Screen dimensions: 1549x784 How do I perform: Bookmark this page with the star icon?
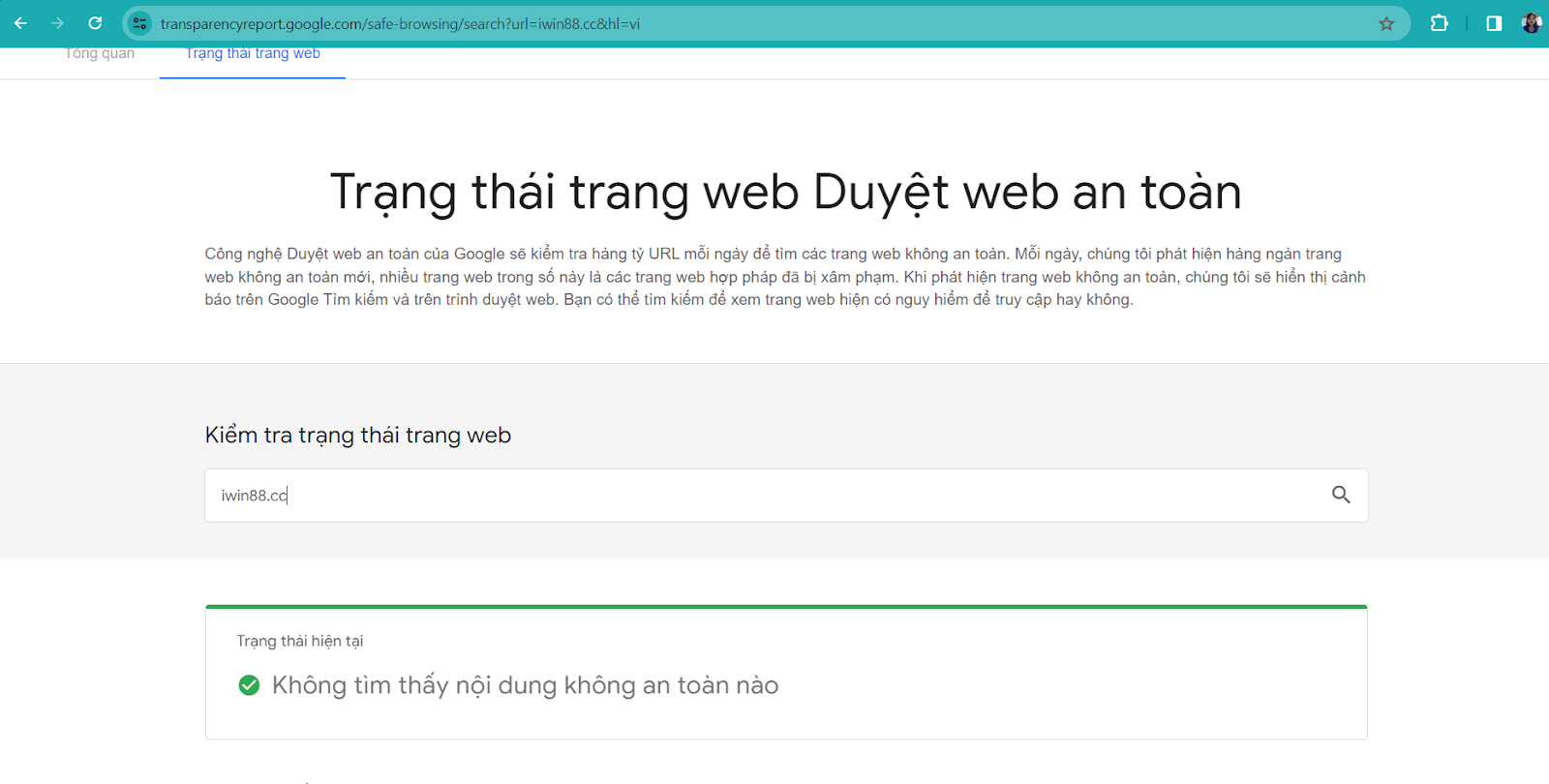tap(1386, 23)
